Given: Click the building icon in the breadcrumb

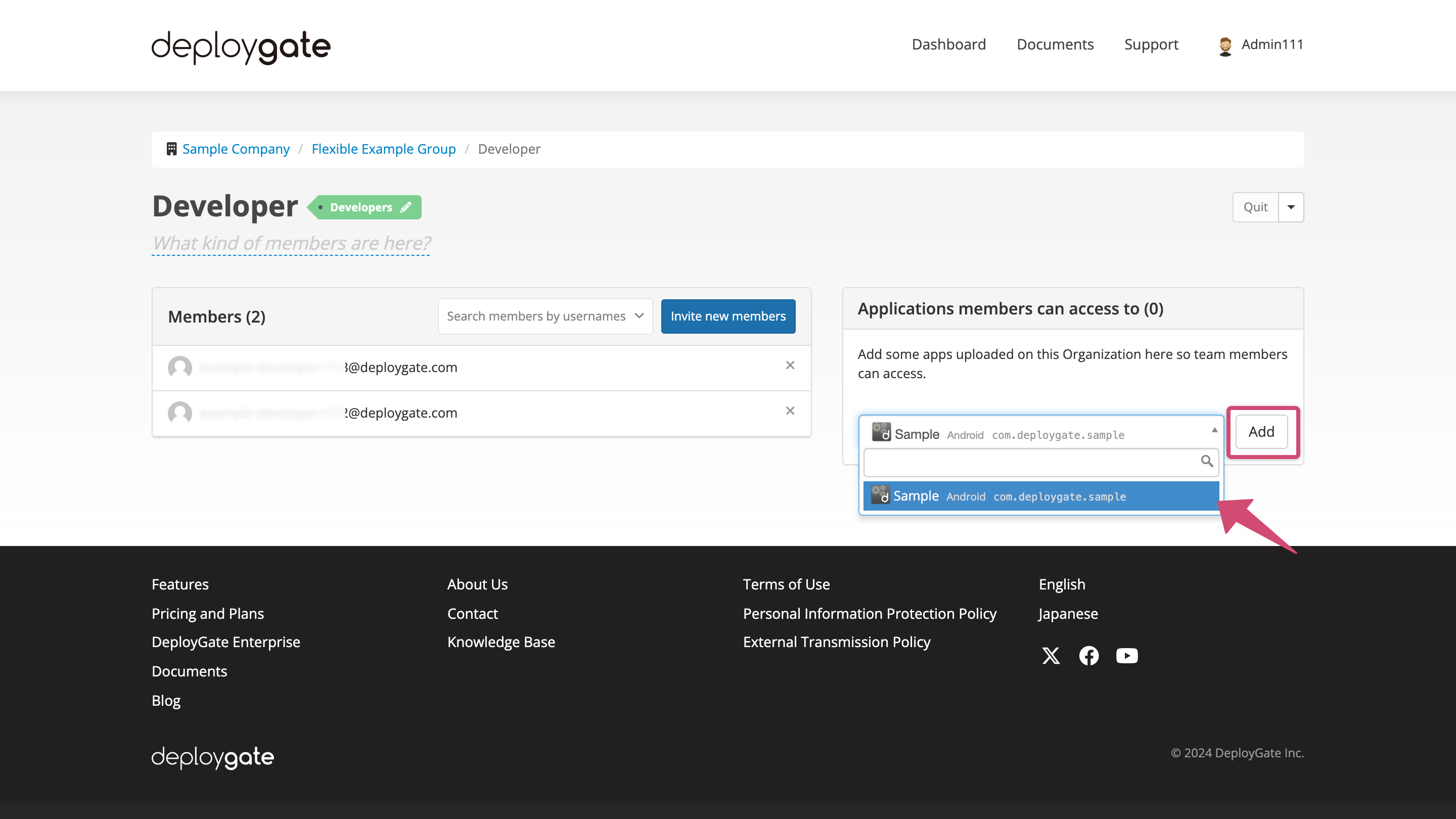Looking at the screenshot, I should (x=171, y=149).
